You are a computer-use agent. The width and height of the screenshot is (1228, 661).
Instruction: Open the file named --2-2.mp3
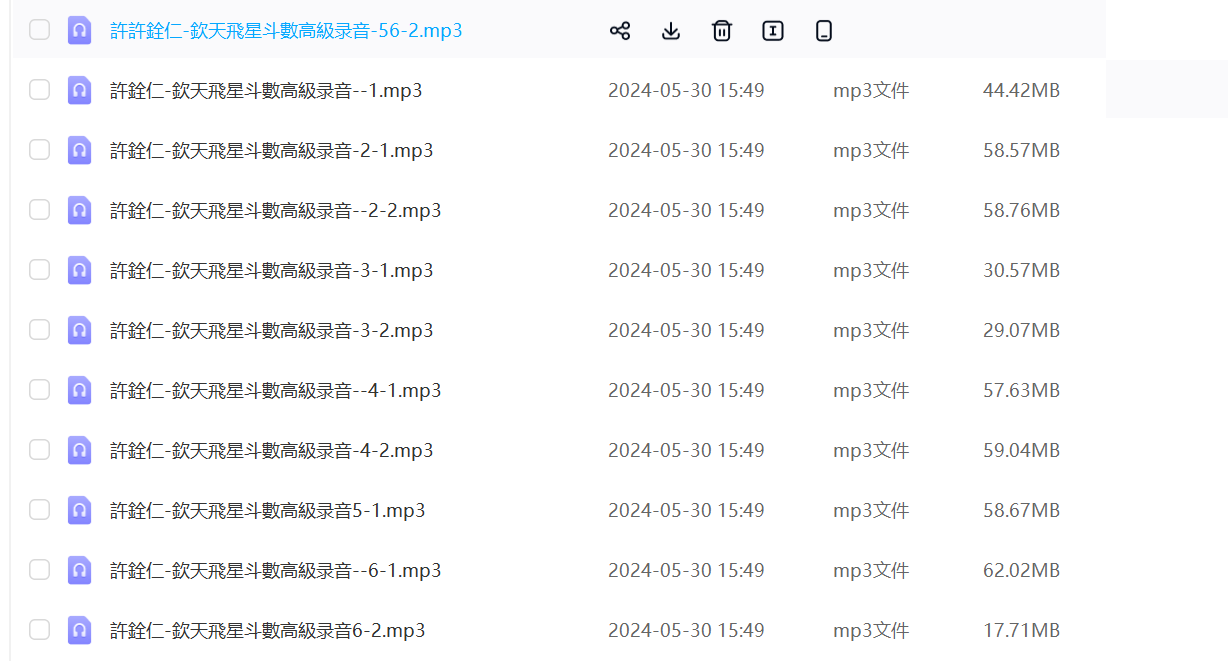point(275,211)
